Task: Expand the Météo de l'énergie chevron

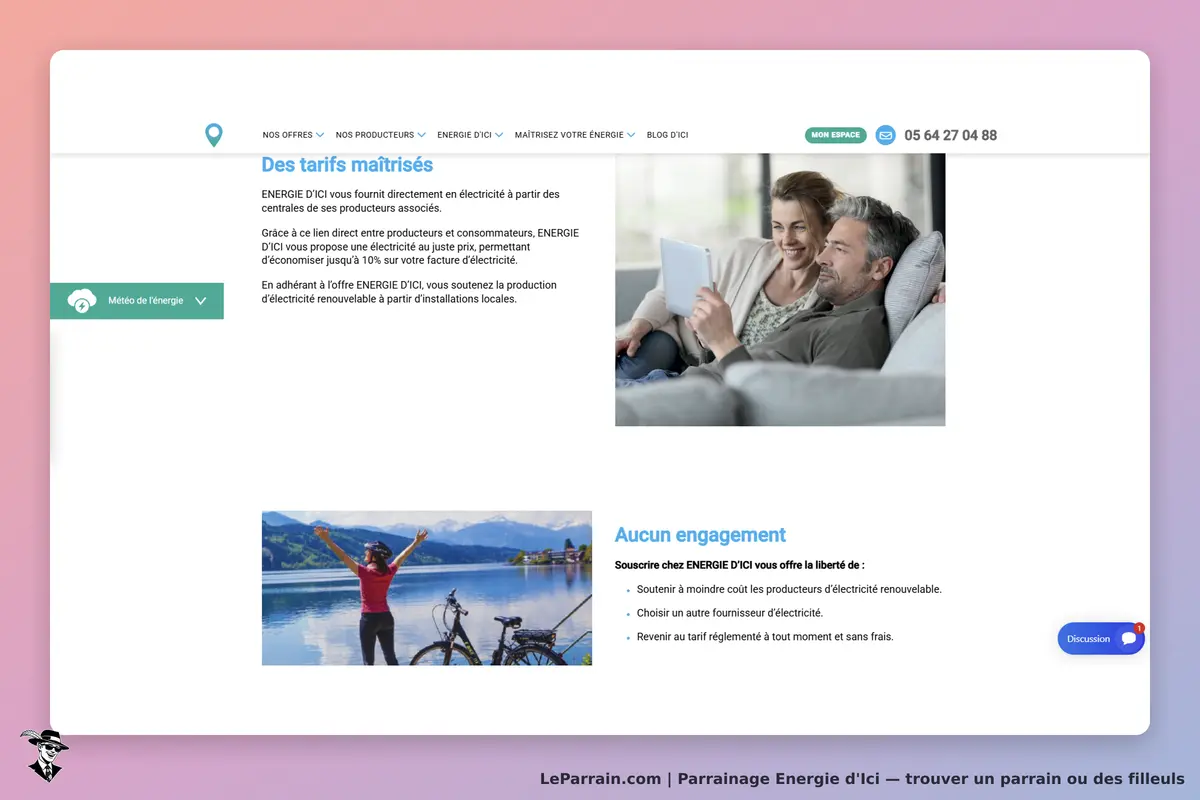Action: pyautogui.click(x=200, y=301)
